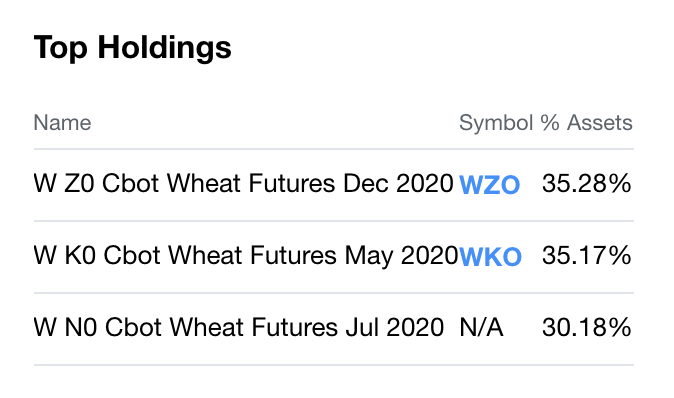The height and width of the screenshot is (398, 674).
Task: Click divider between Dec 2020 and May 2020 rows
Action: click(334, 221)
